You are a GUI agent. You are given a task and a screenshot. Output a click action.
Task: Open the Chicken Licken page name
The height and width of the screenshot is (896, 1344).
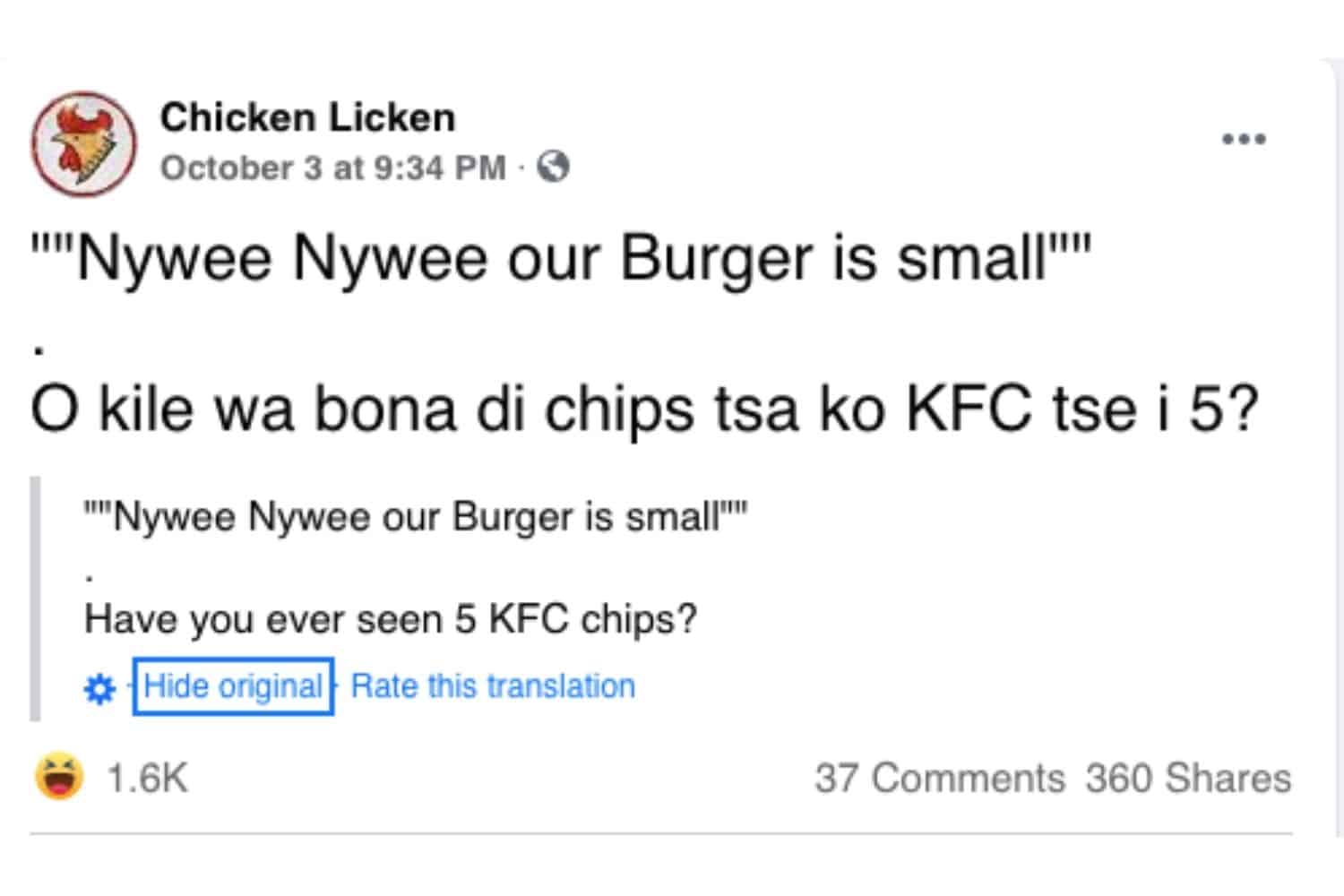(x=307, y=117)
